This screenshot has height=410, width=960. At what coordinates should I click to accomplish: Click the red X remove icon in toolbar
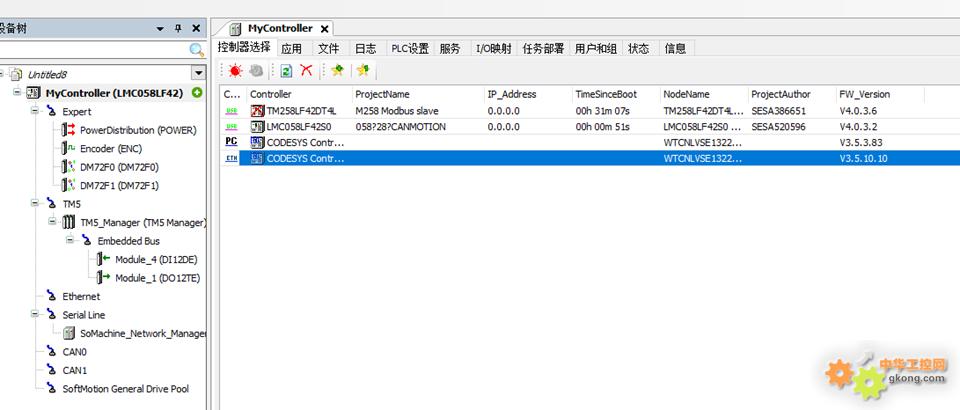[306, 70]
